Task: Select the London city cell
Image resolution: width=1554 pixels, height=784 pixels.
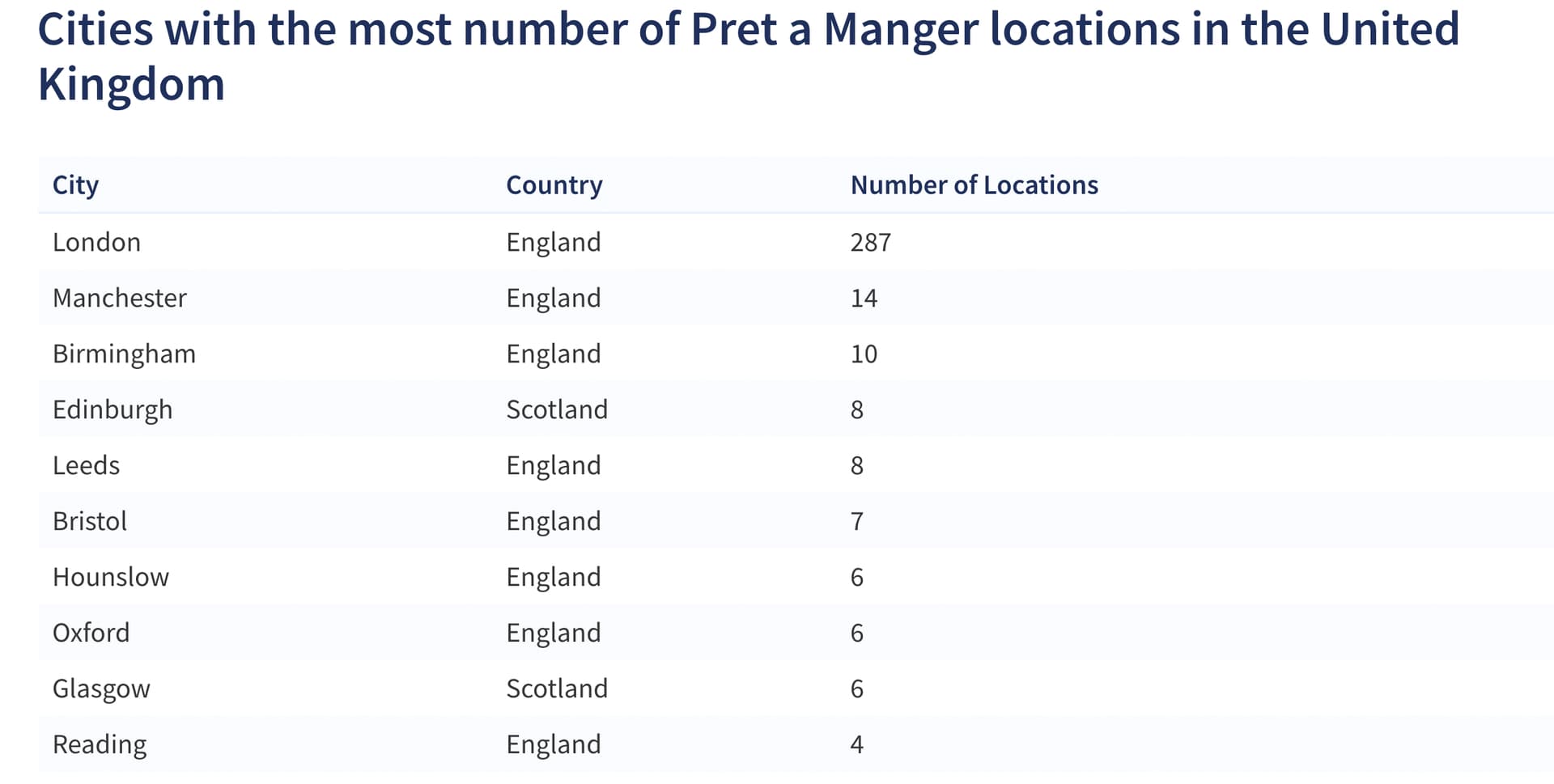Action: (96, 242)
